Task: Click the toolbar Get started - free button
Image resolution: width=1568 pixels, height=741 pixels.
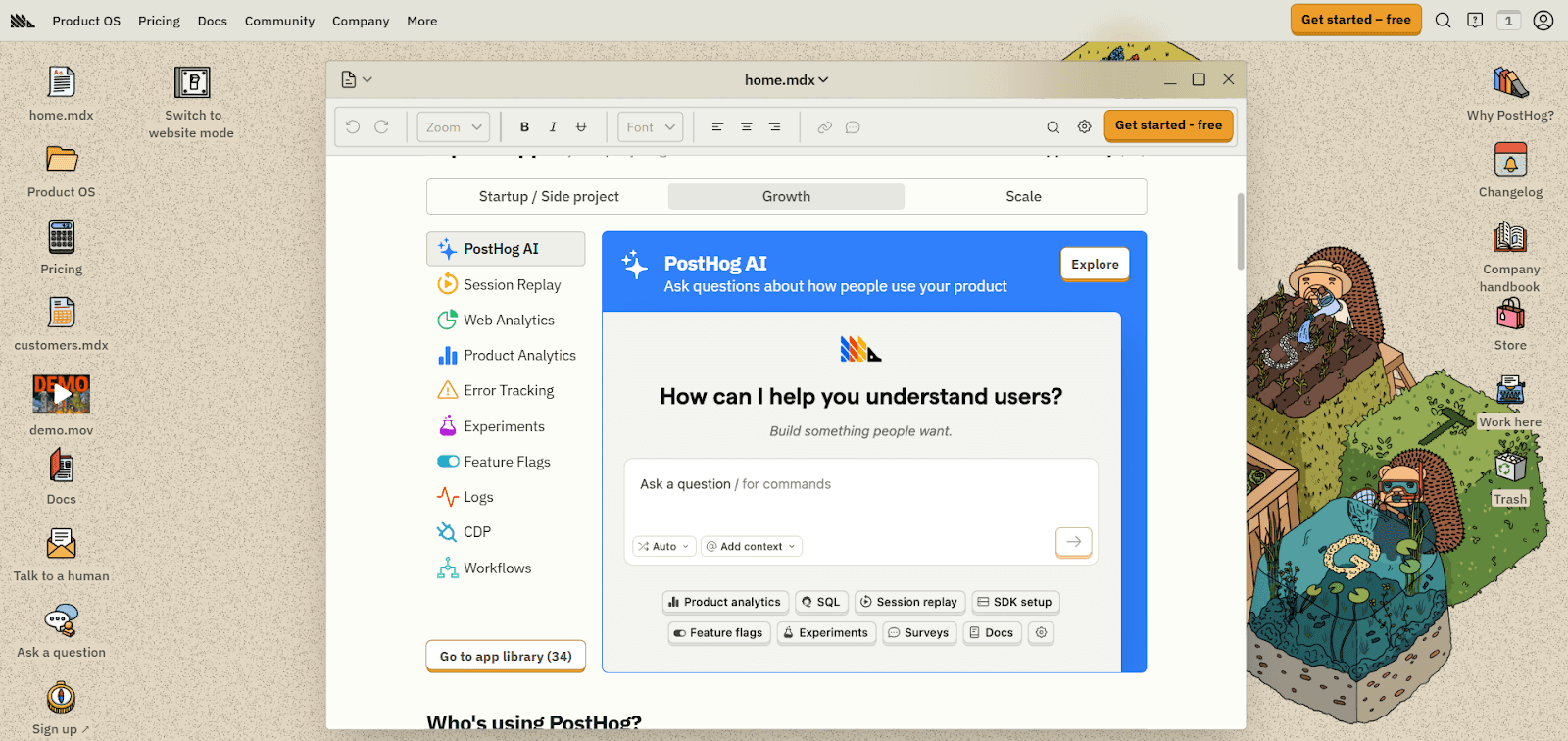Action: coord(1168,125)
